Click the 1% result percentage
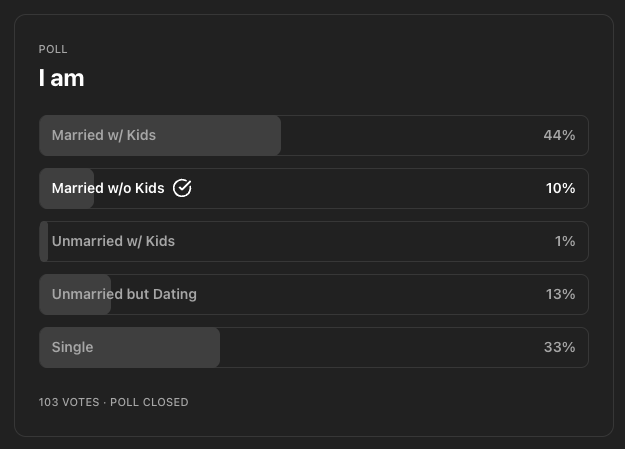The height and width of the screenshot is (449, 625). (x=565, y=241)
